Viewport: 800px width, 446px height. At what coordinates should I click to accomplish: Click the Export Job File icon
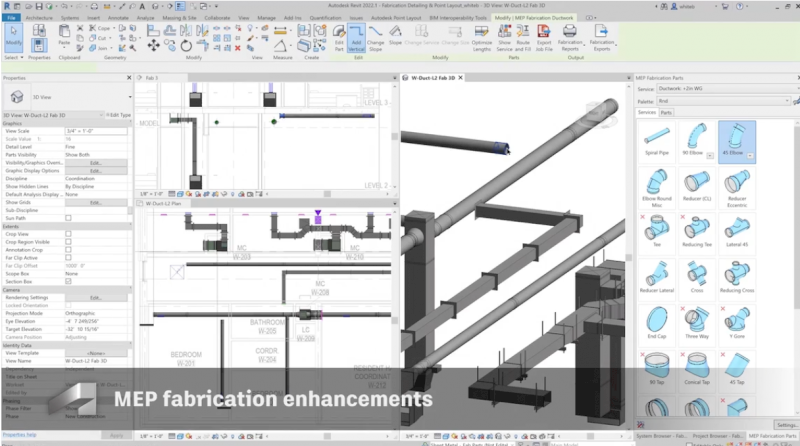(x=543, y=43)
